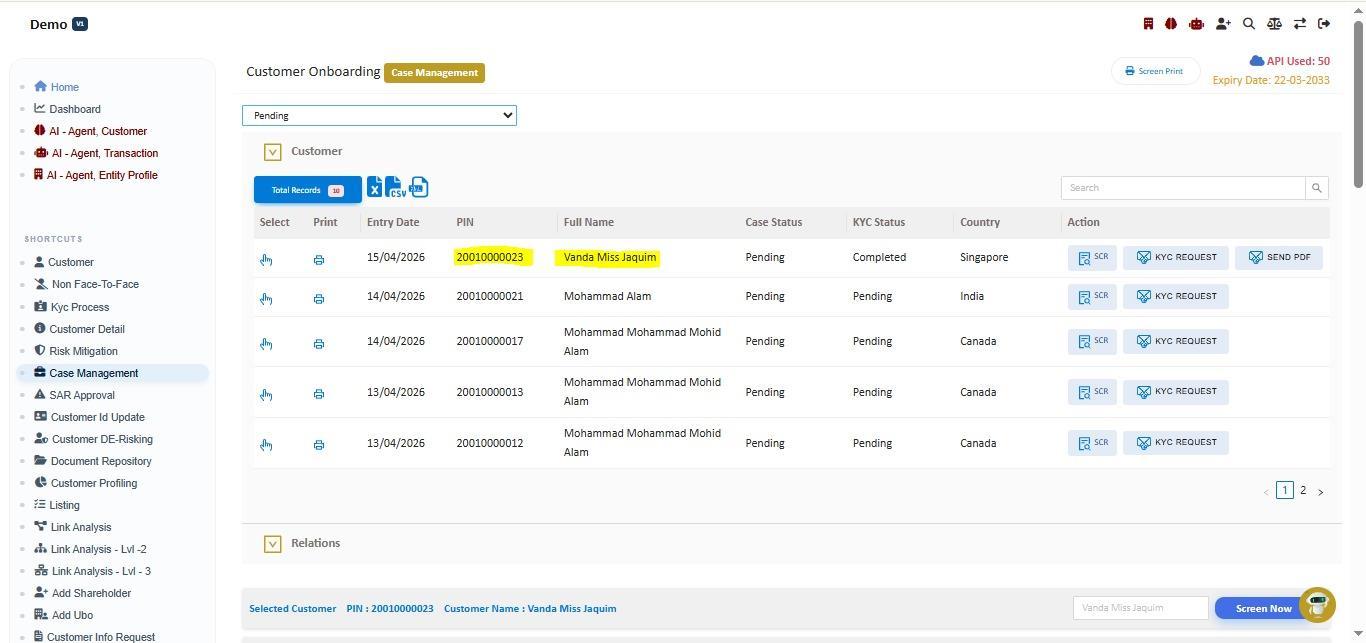1366x643 pixels.
Task: Click the Total Records button
Action: click(308, 190)
